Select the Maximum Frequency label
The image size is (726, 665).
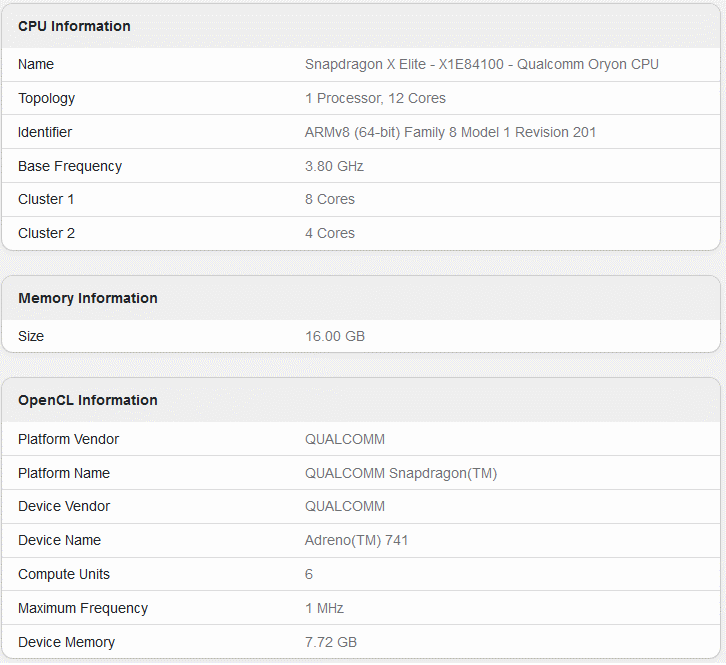(x=83, y=609)
